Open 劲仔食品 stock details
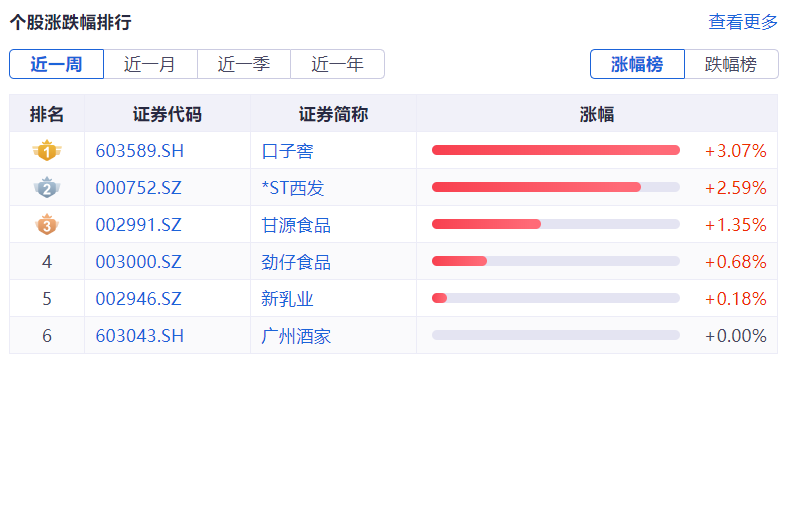The image size is (793, 512). (x=296, y=262)
